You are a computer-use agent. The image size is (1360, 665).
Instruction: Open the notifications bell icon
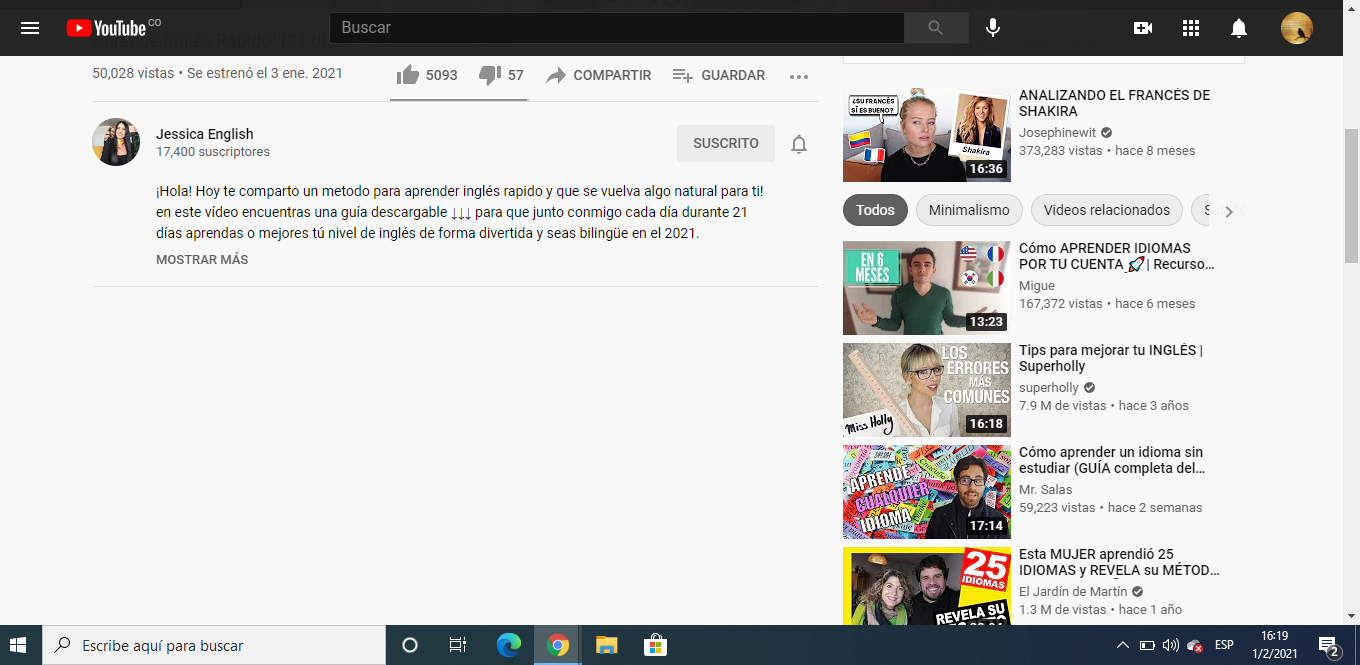(1239, 27)
